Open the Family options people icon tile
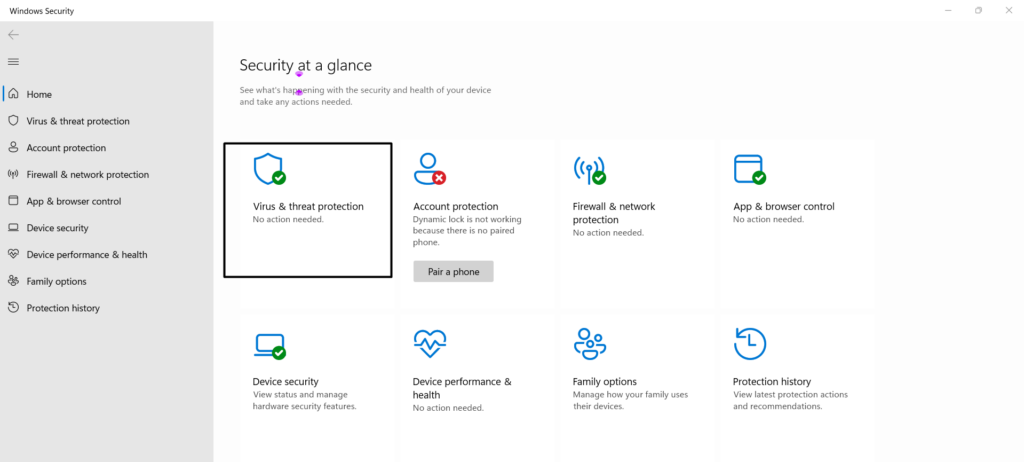This screenshot has height=462, width=1024. tap(589, 344)
